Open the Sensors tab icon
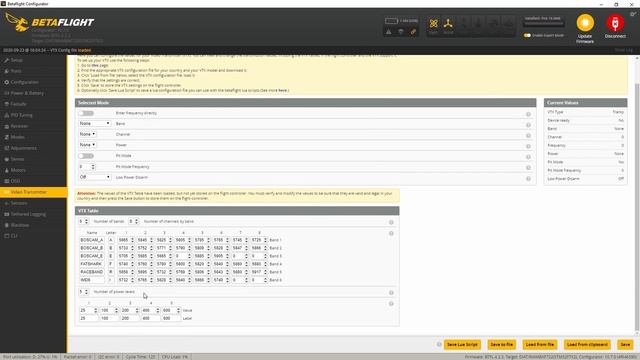The height and width of the screenshot is (360, 640). coord(7,203)
